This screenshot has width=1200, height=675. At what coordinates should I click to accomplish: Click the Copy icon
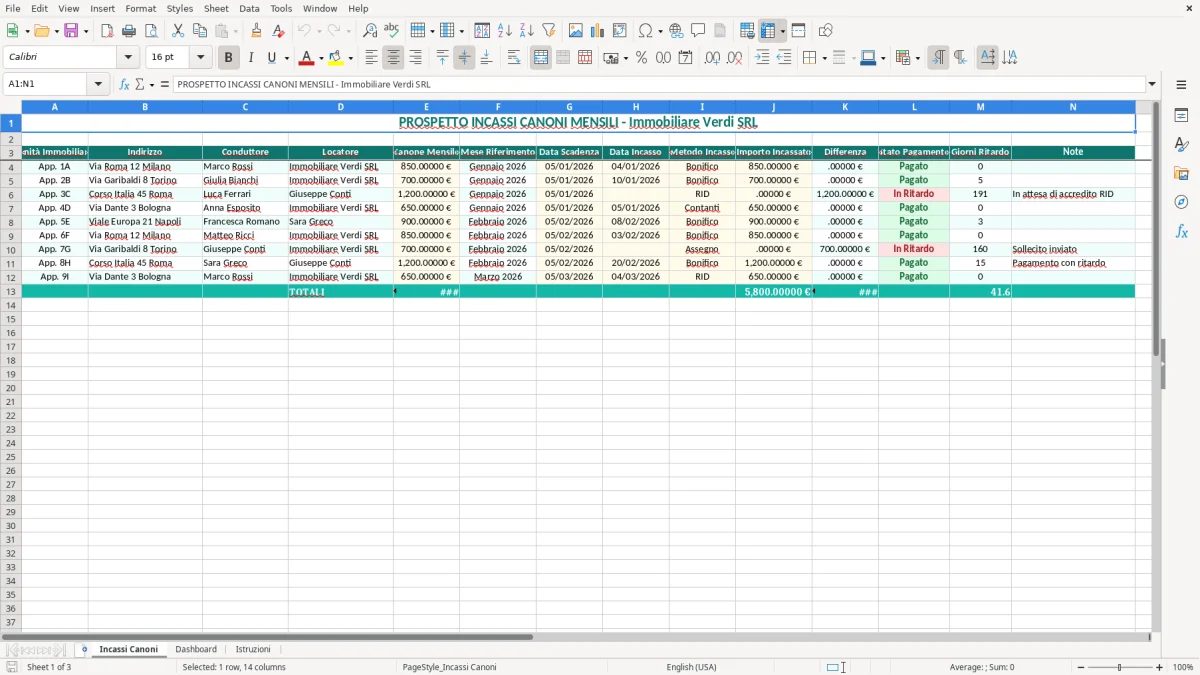tap(200, 31)
